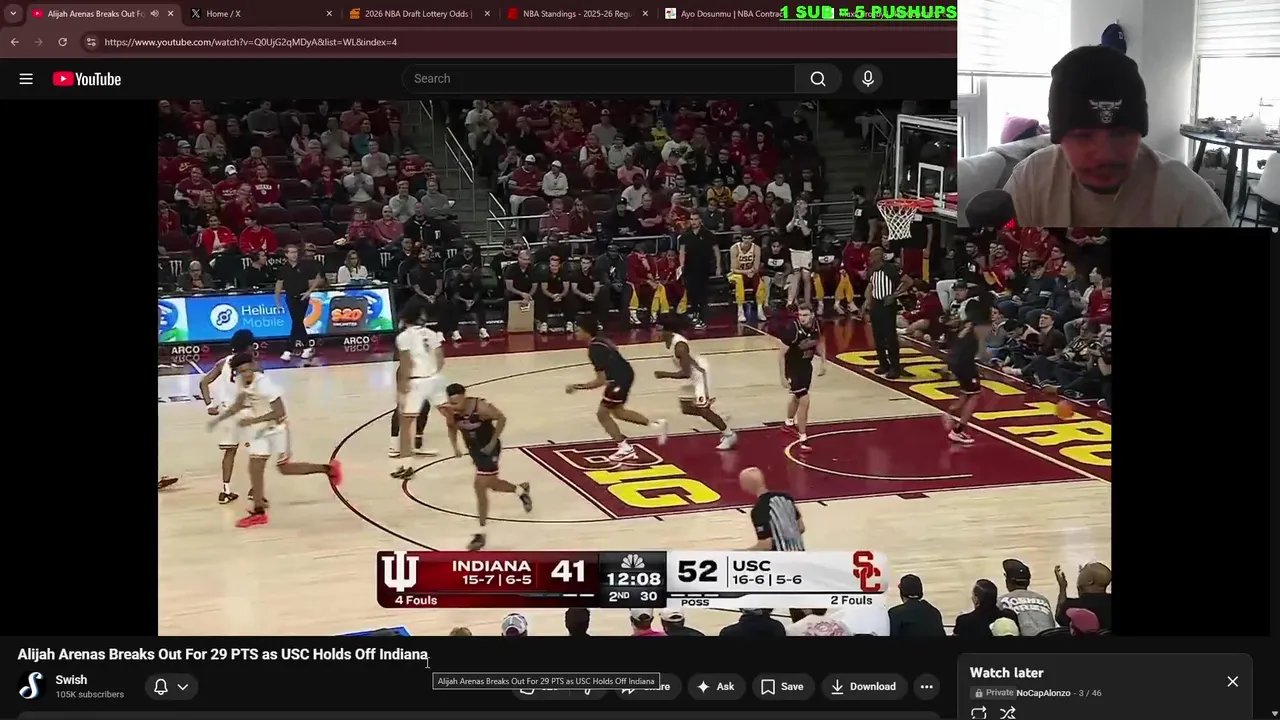
Task: Switch to NBA Standings 2025-26 tab
Action: click(x=576, y=14)
